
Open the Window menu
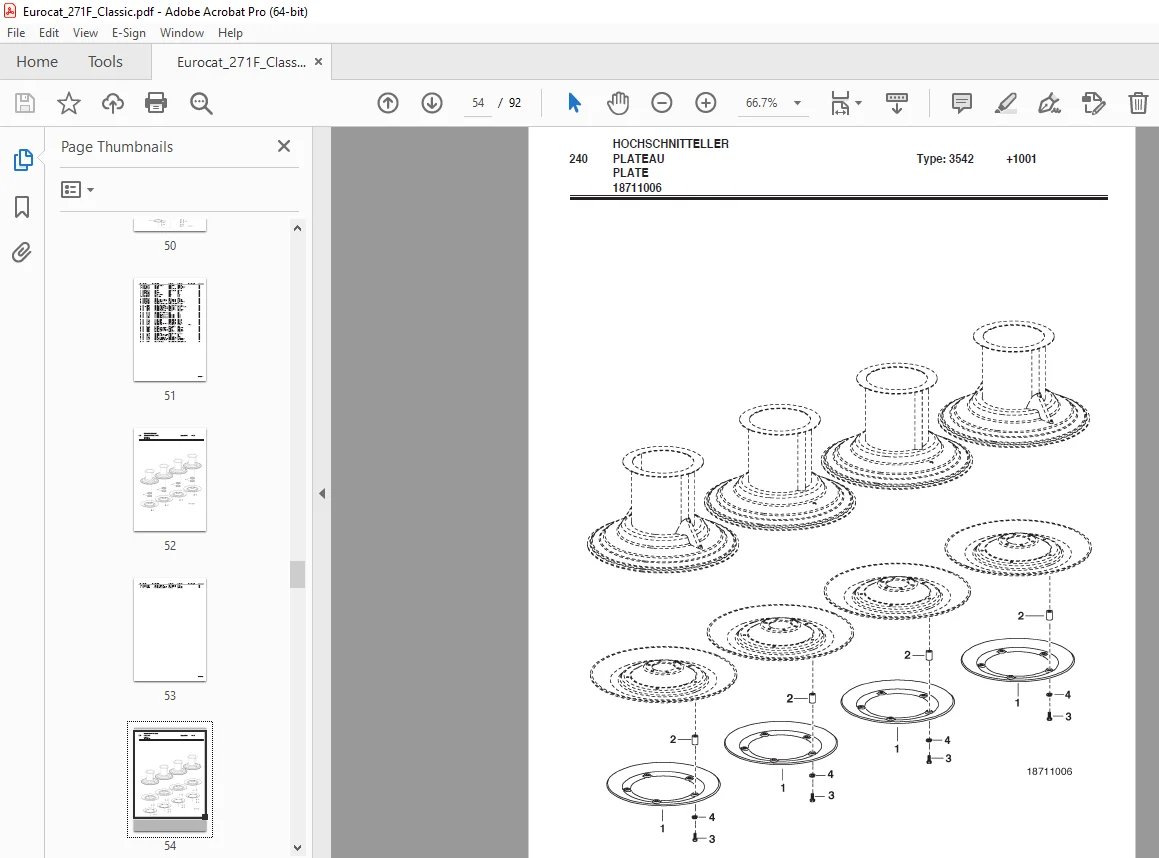(182, 33)
